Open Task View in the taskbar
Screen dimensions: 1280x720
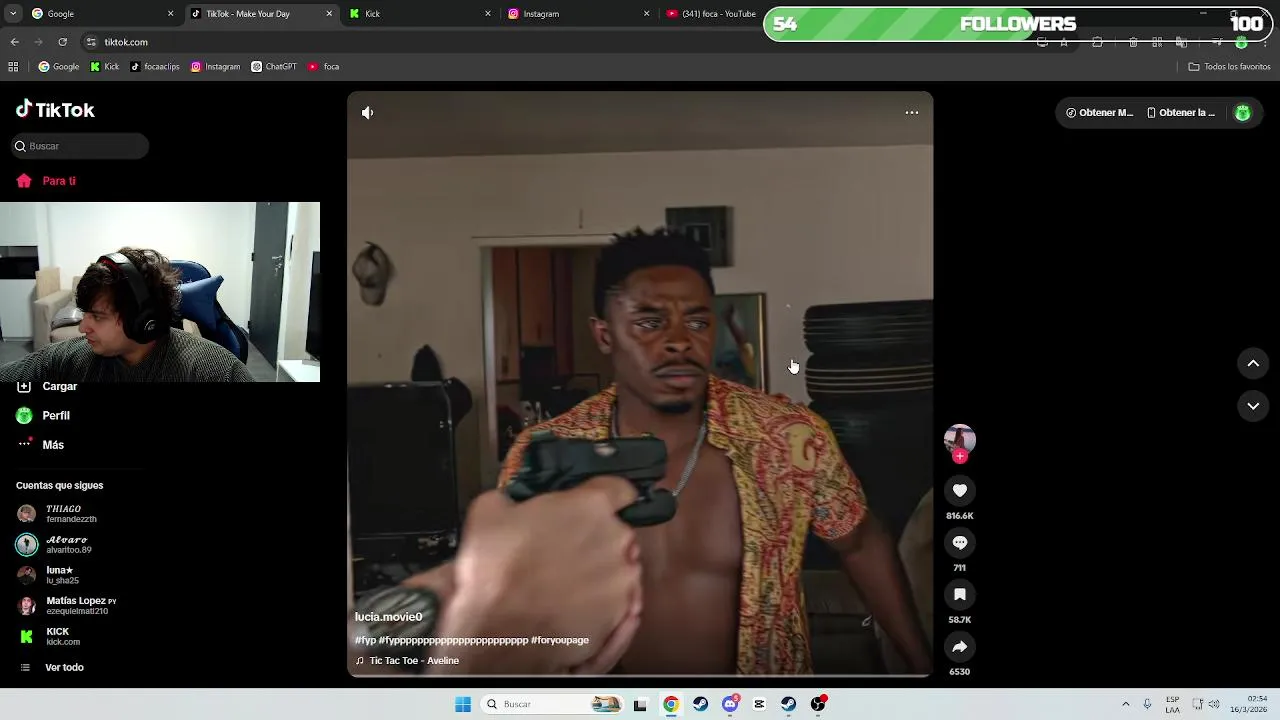(x=641, y=704)
